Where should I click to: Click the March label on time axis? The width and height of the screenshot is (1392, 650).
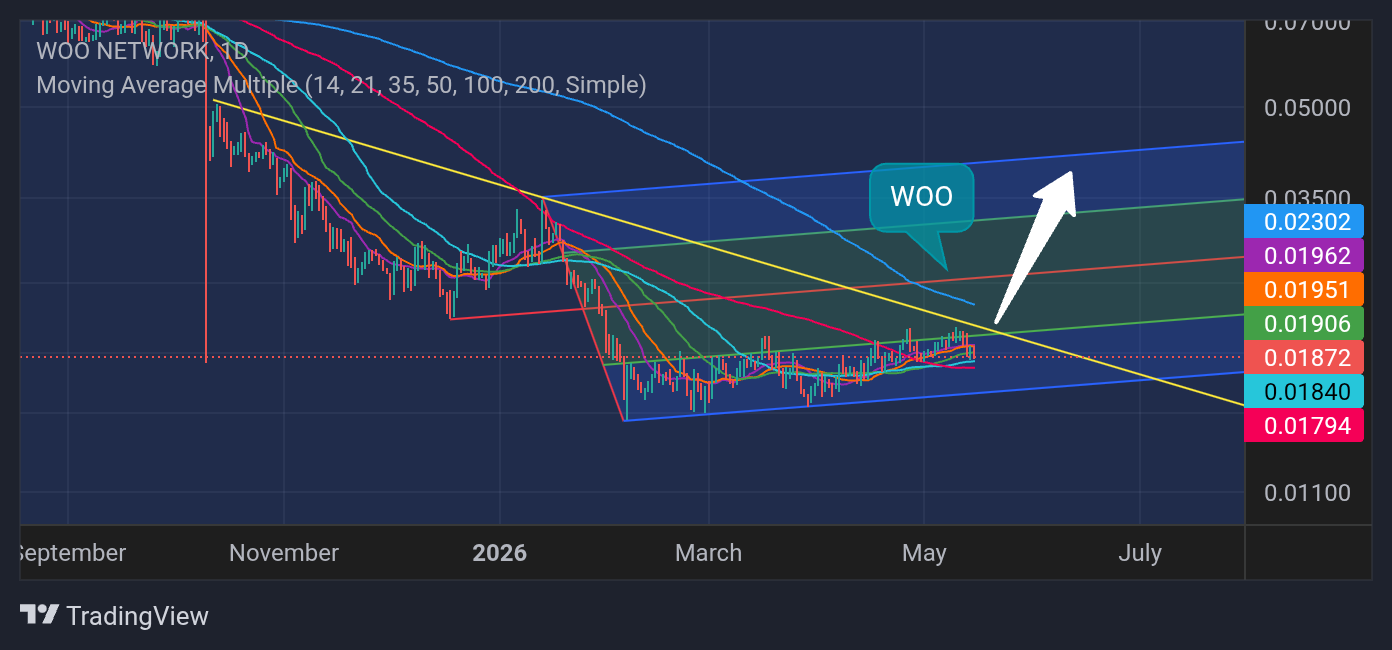(x=708, y=553)
